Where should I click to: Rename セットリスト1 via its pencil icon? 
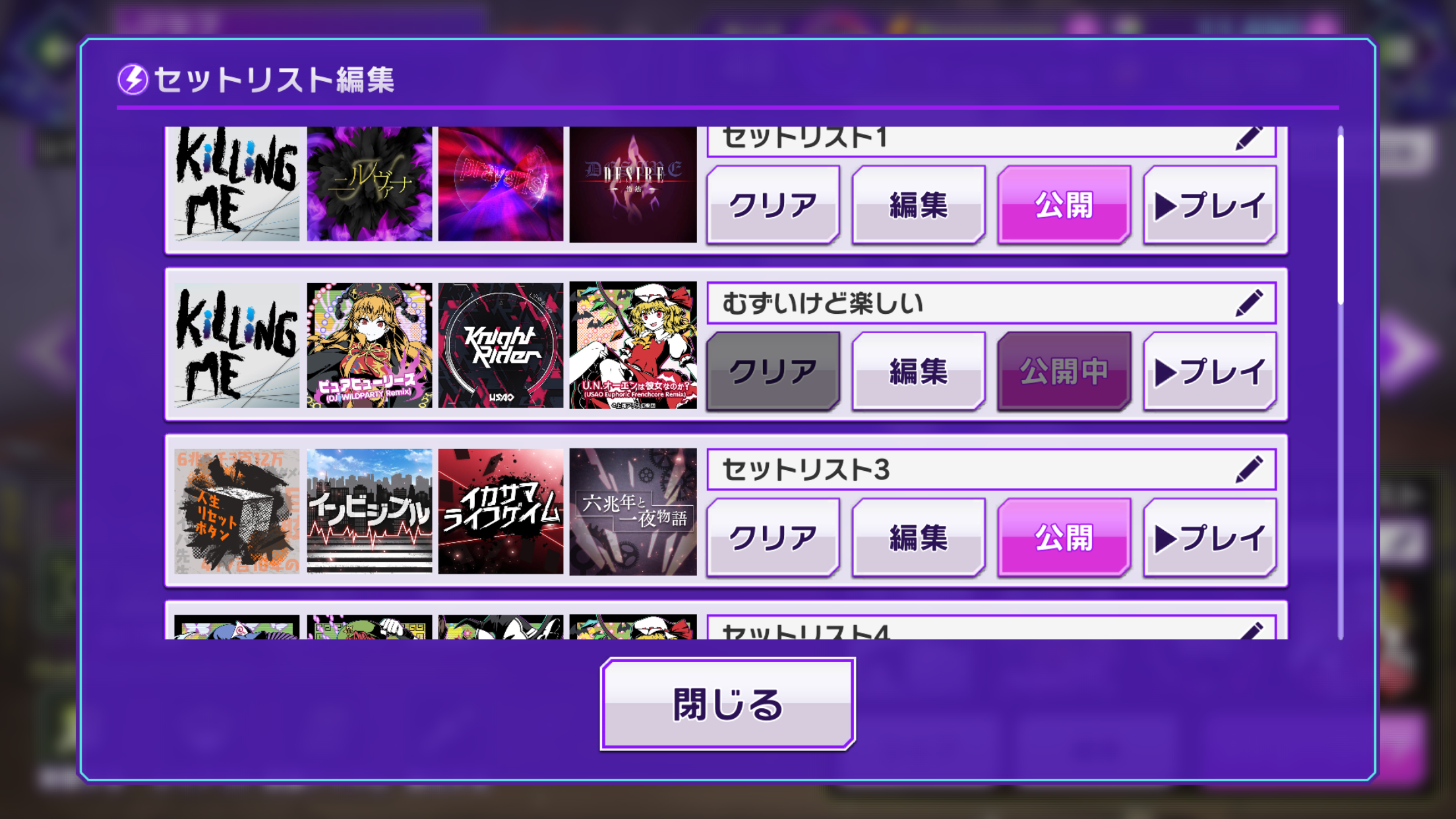[1248, 139]
